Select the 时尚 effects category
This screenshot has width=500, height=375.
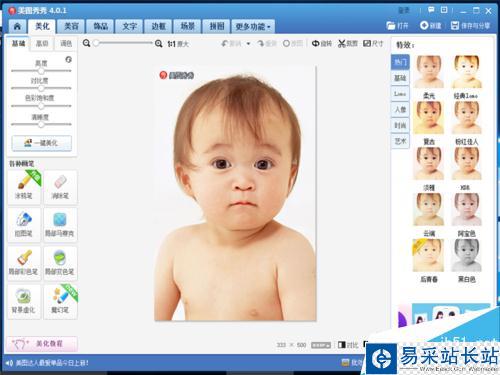400,125
